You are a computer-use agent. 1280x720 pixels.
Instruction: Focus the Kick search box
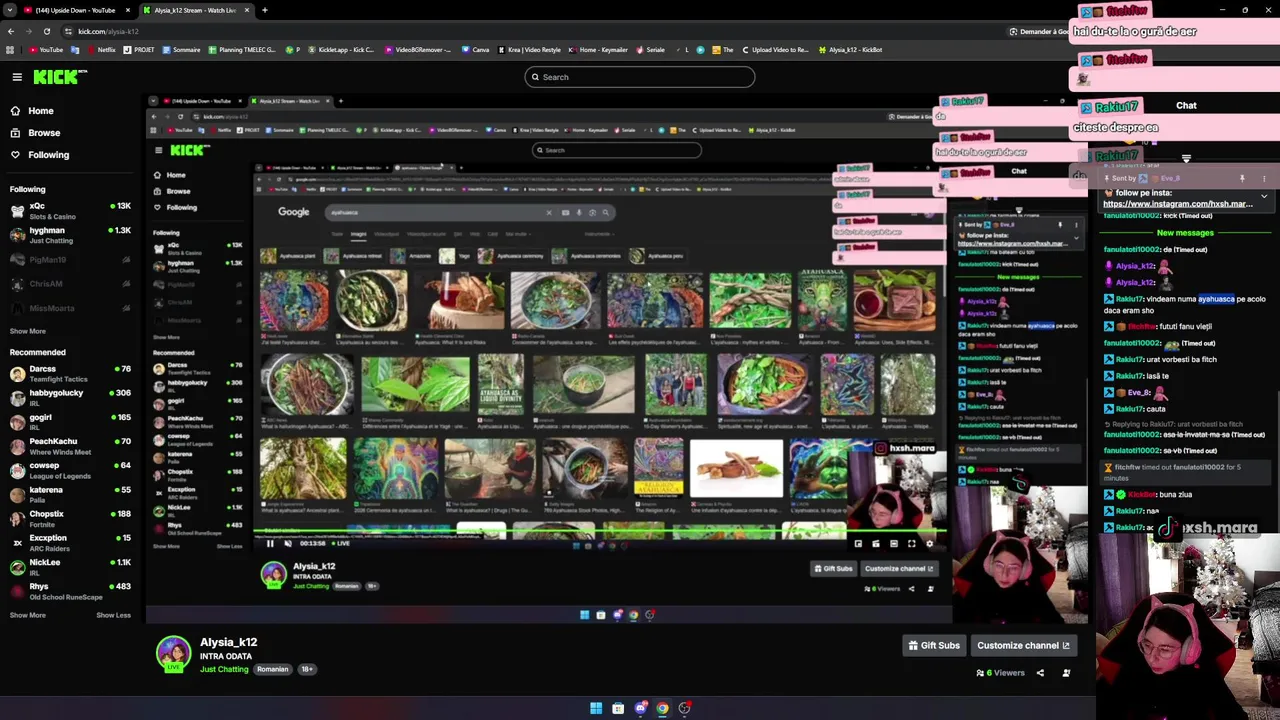click(640, 77)
